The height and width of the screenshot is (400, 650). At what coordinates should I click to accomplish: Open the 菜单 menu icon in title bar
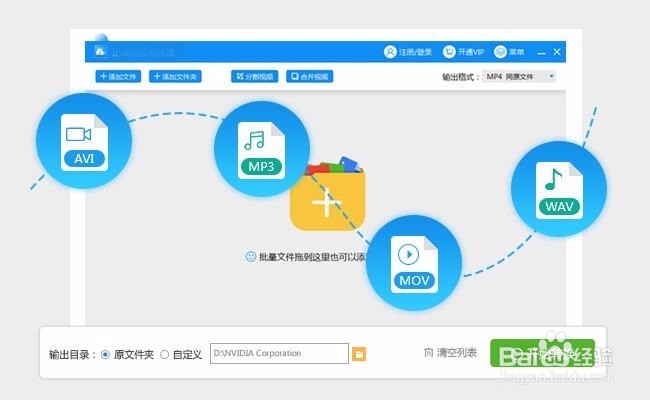[x=500, y=52]
